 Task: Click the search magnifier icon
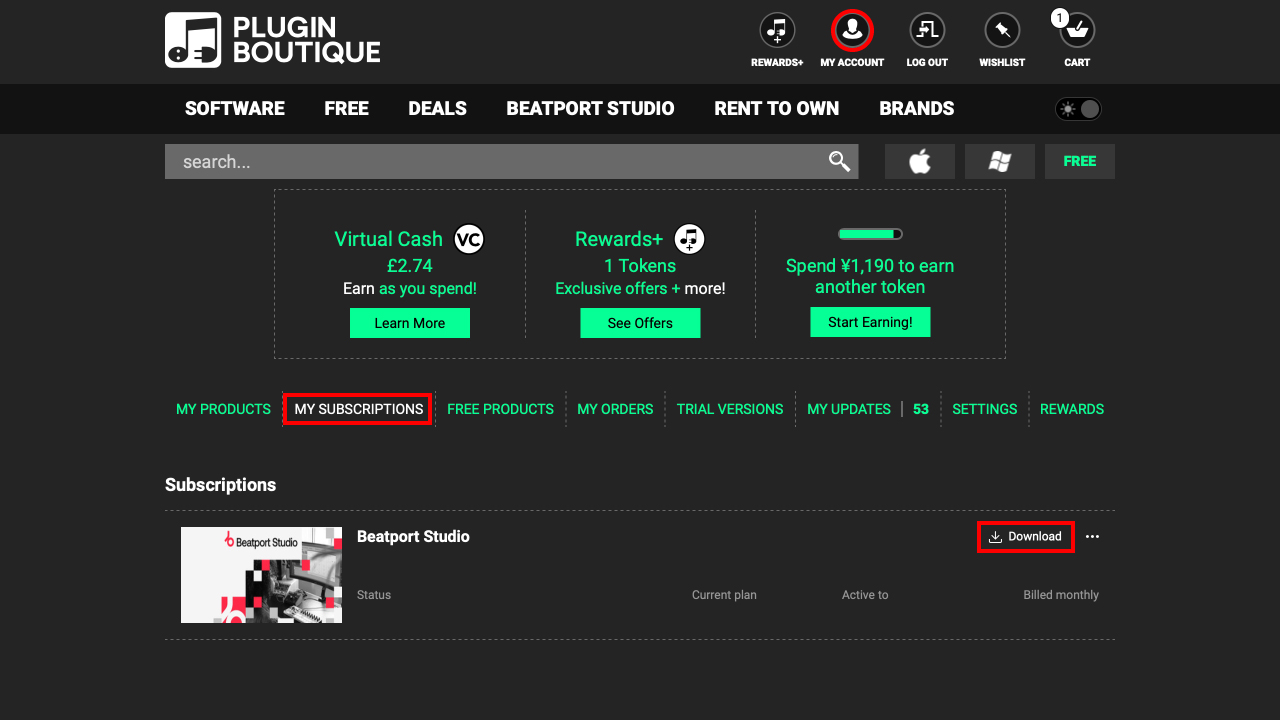839,161
